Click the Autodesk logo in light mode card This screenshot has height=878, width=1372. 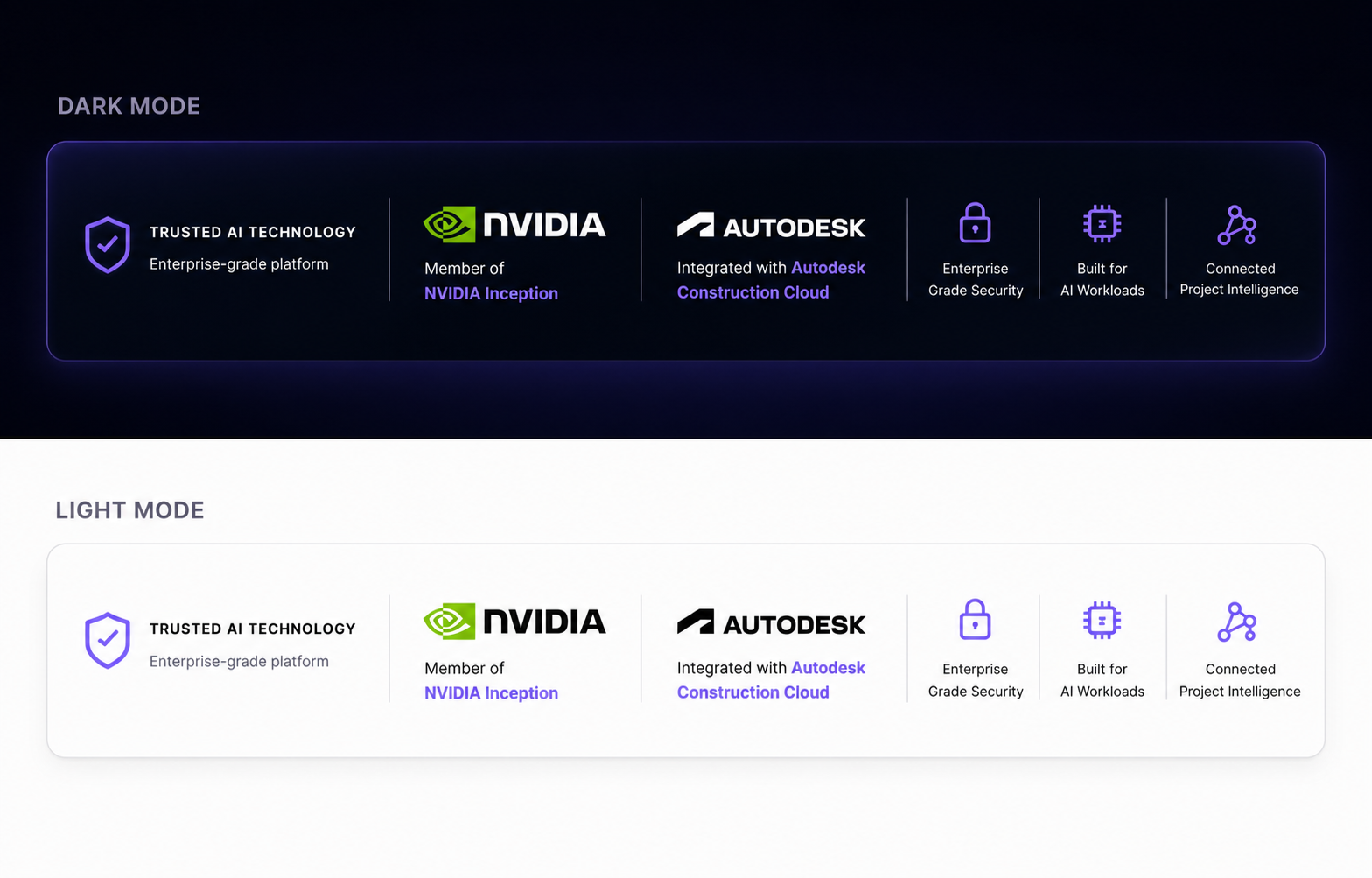click(771, 622)
